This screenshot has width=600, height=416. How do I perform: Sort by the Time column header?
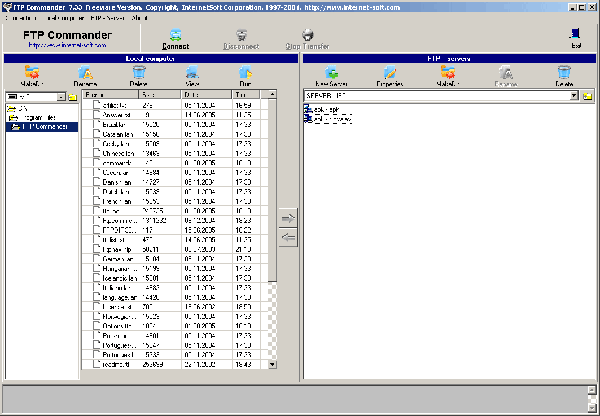[x=246, y=95]
